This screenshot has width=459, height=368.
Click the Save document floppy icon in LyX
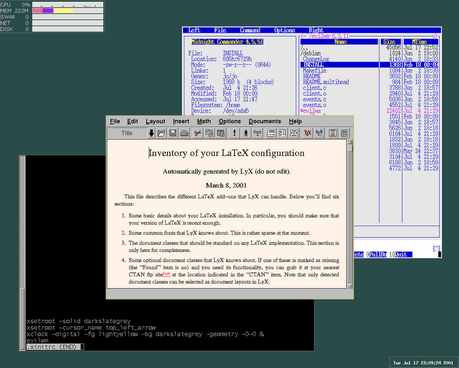(173, 133)
